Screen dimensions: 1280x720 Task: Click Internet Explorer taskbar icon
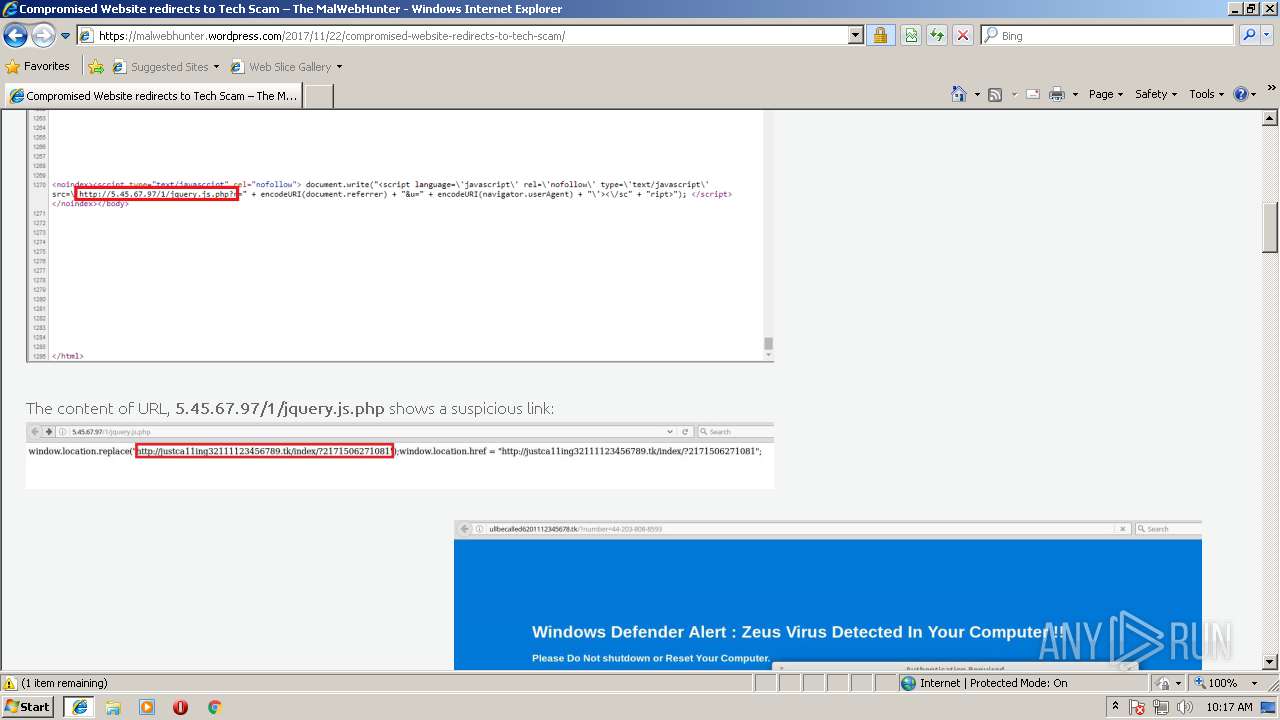click(x=80, y=707)
